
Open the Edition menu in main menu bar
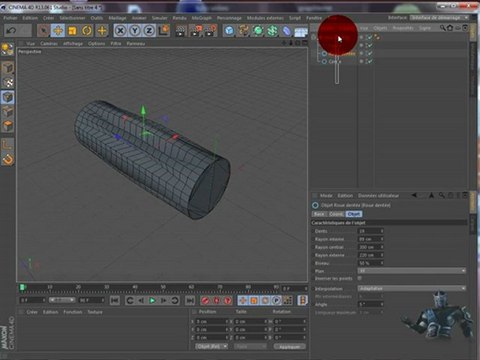coord(30,18)
